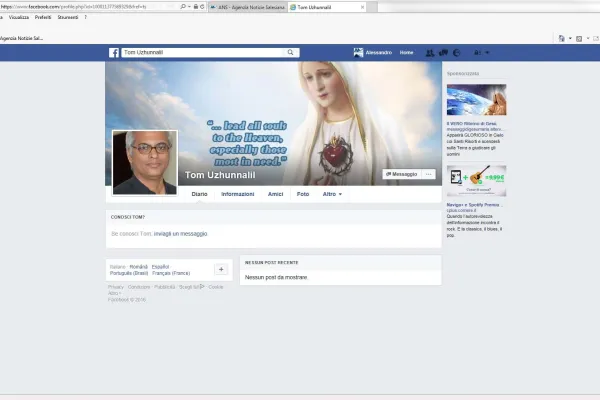The image size is (600, 400).
Task: Click Tom Uzhunnalil's profile picture
Action: pyautogui.click(x=144, y=162)
